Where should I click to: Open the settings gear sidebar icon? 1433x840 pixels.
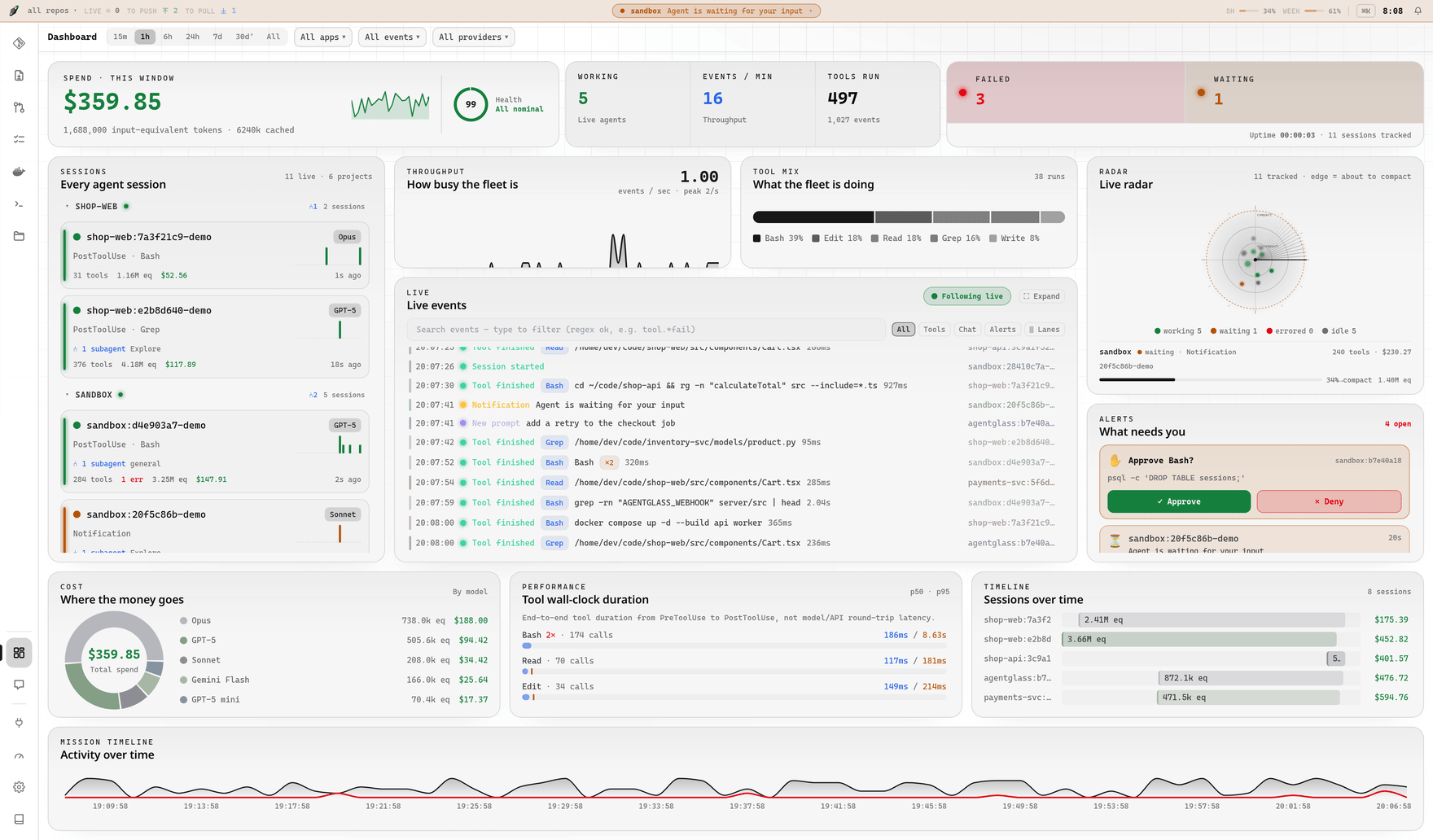pyautogui.click(x=19, y=787)
